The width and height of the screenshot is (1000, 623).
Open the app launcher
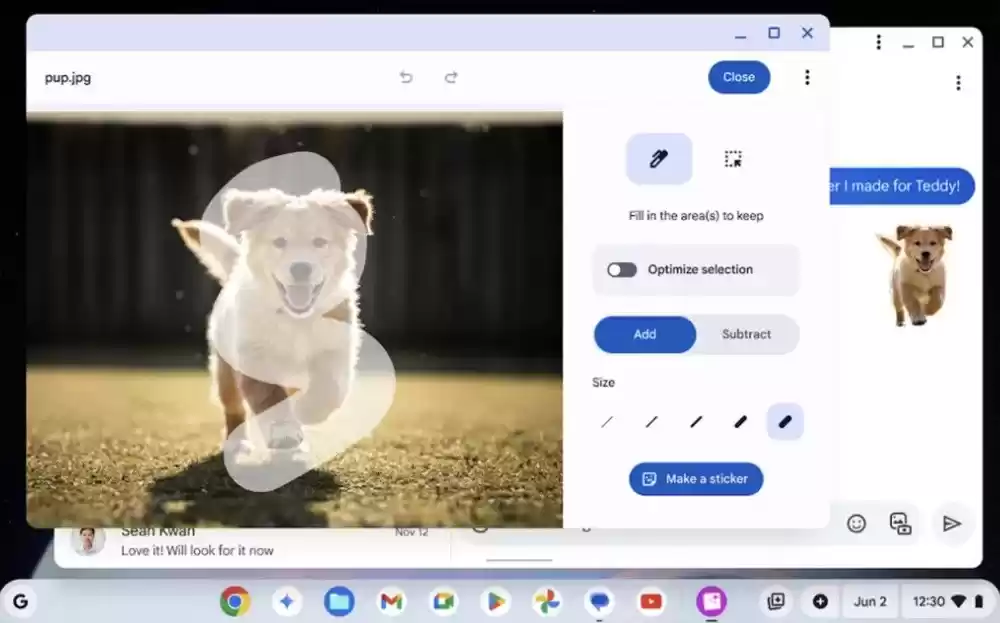coord(21,601)
